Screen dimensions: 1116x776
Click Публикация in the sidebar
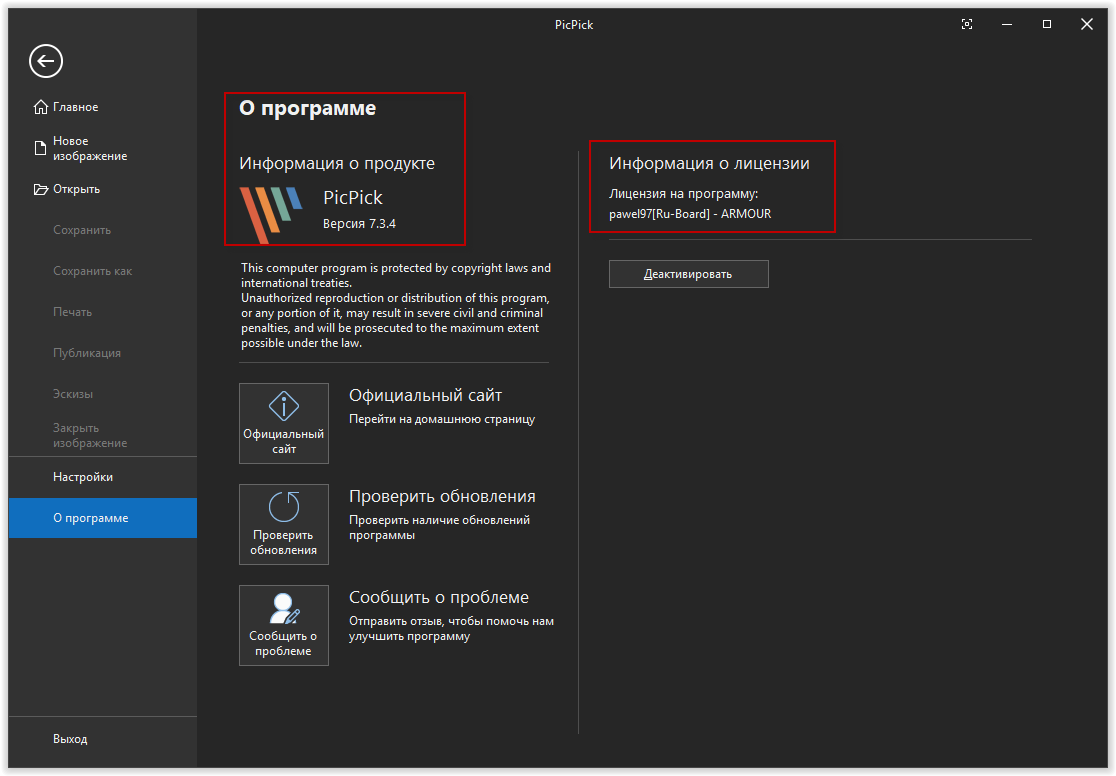click(x=102, y=353)
